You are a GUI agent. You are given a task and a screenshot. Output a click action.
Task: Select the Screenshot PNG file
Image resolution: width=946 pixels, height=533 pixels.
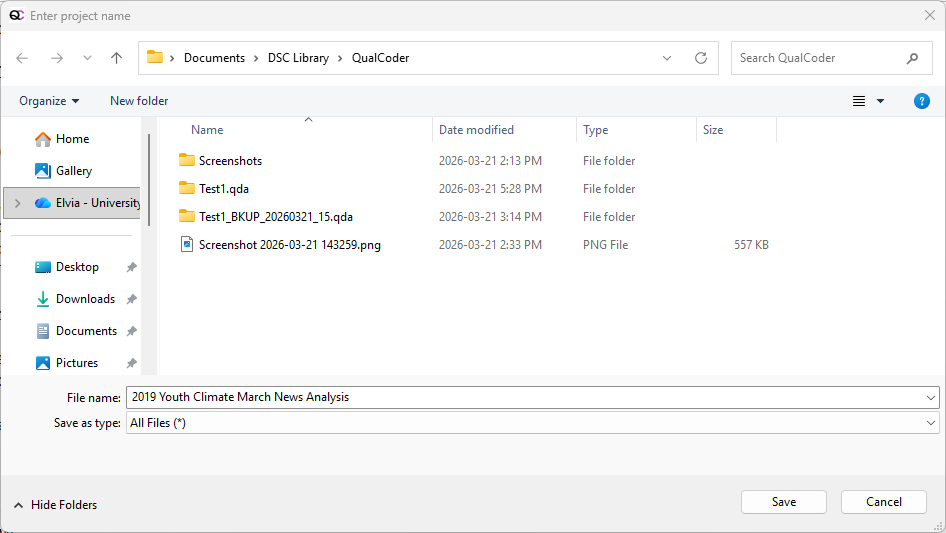point(289,245)
